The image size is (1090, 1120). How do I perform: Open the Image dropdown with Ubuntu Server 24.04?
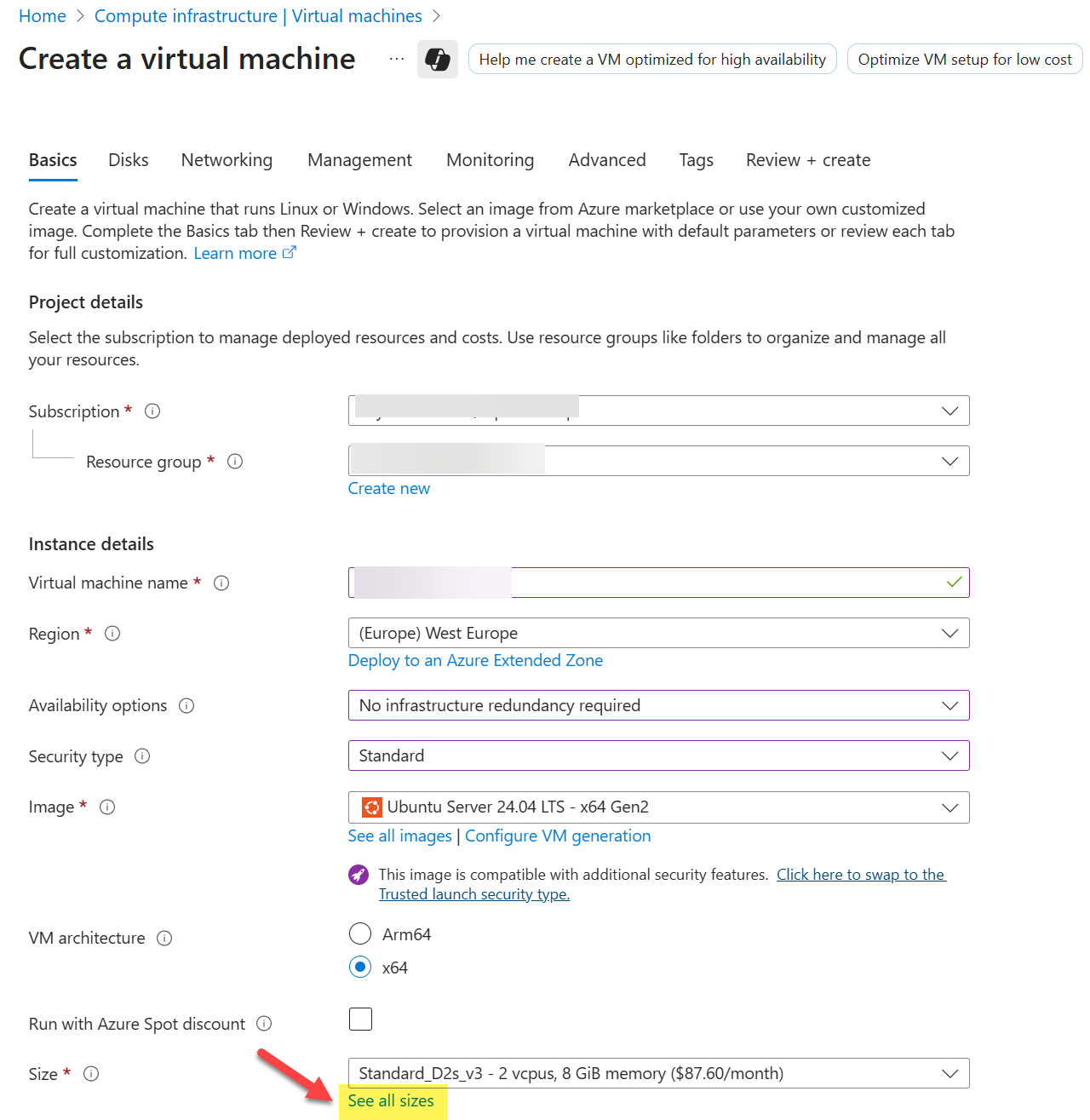click(x=658, y=807)
